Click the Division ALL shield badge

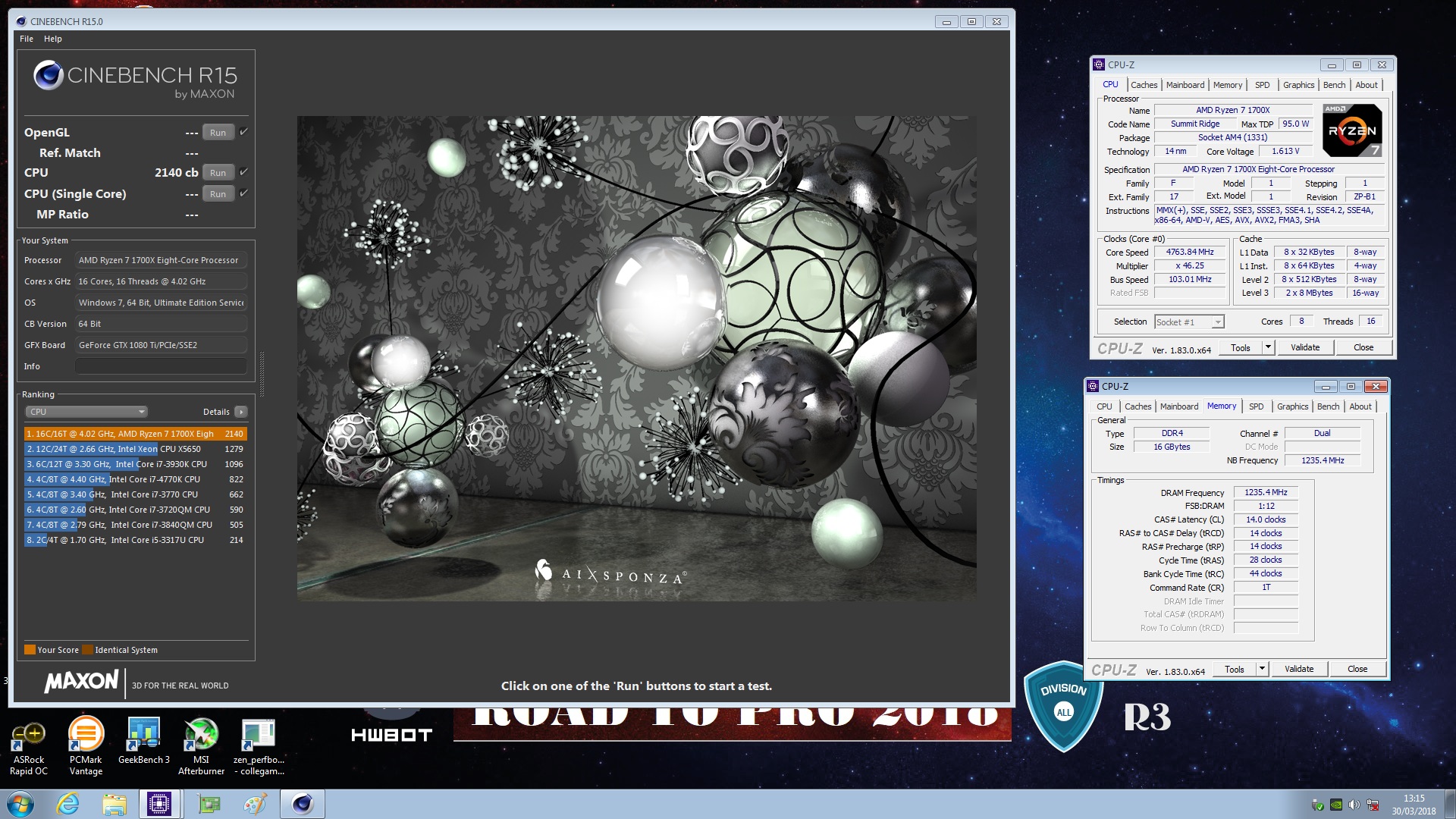pyautogui.click(x=1063, y=707)
